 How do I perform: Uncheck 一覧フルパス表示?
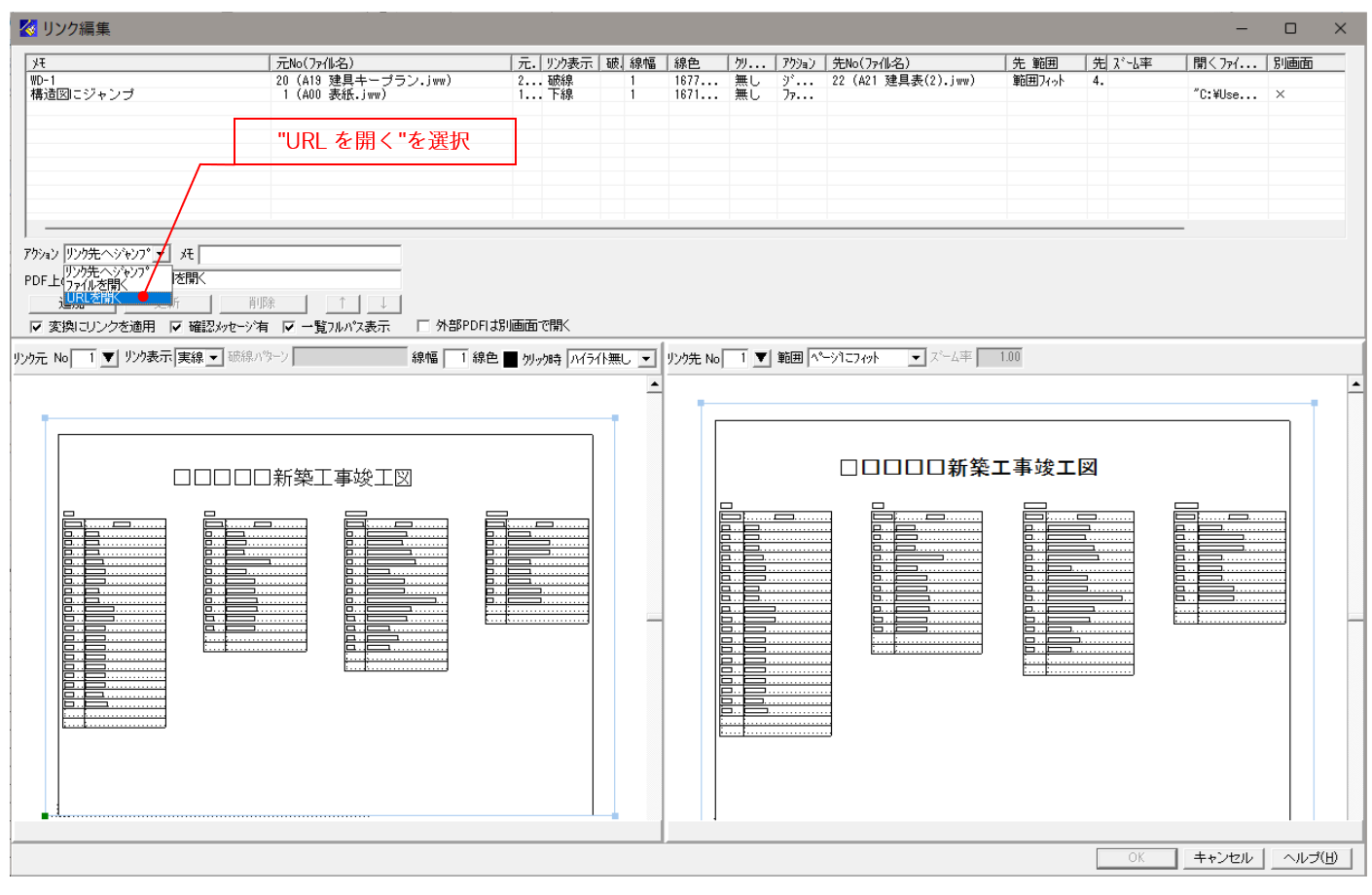click(288, 328)
